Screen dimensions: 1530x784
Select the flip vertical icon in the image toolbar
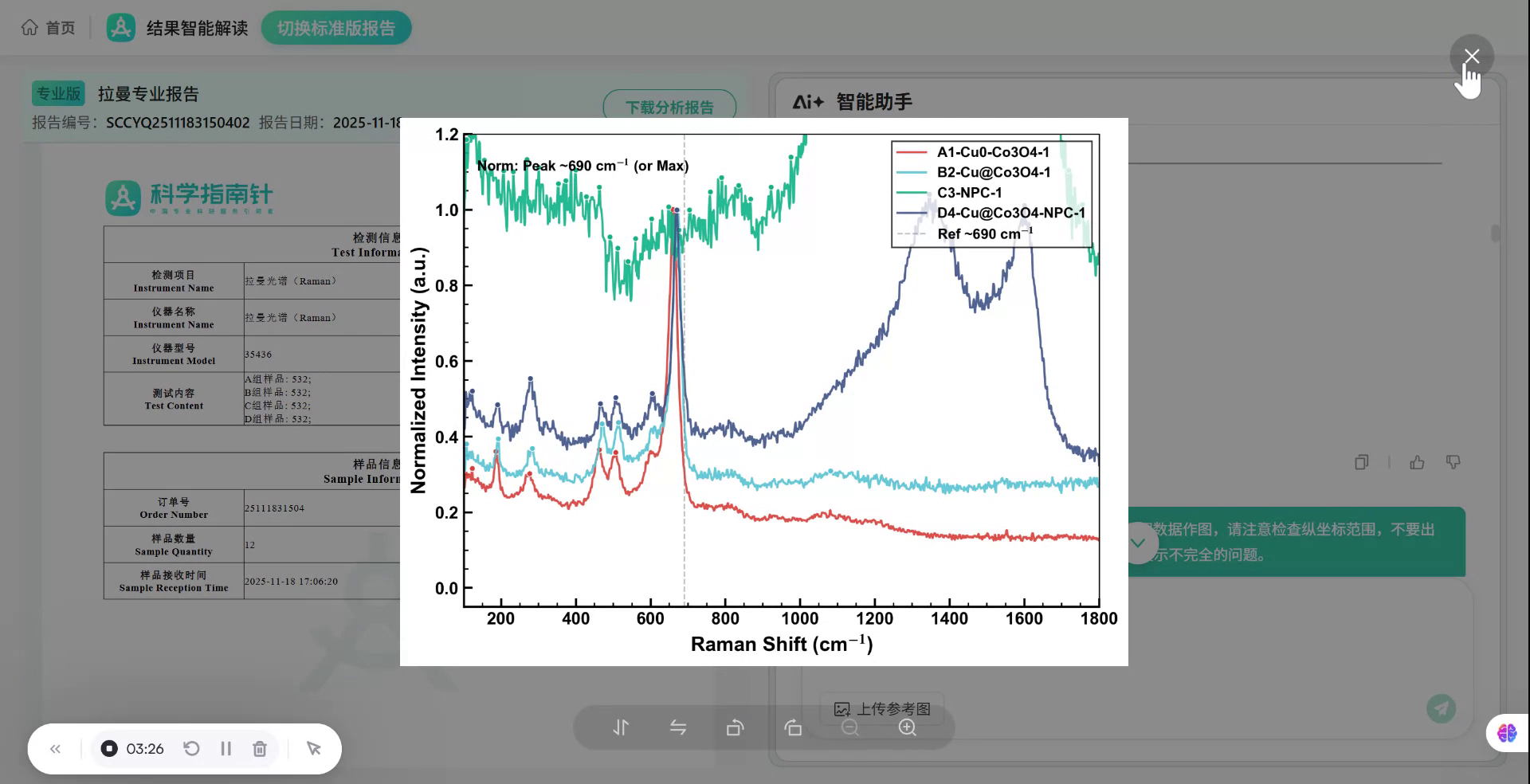click(621, 727)
